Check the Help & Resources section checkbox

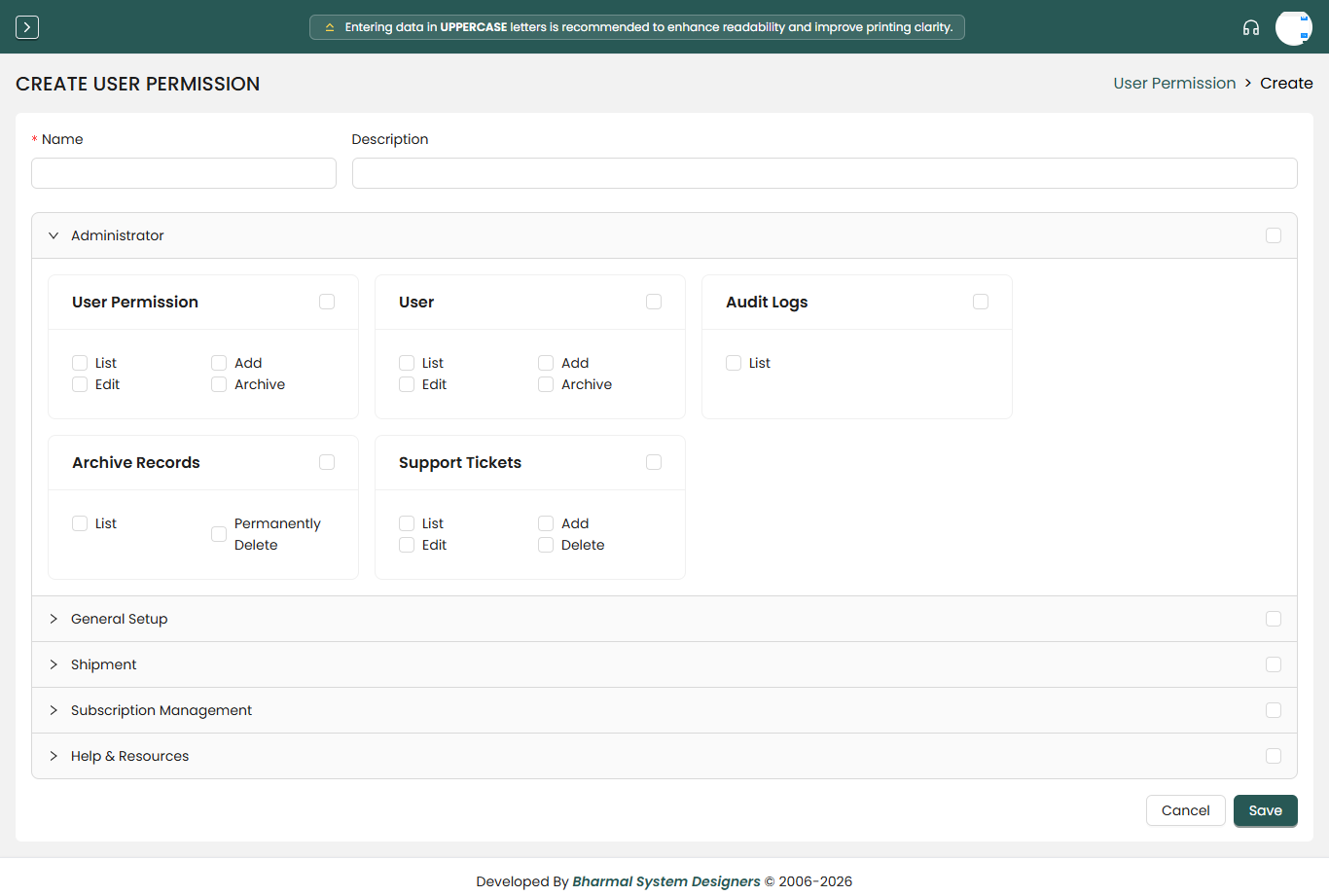pyautogui.click(x=1274, y=756)
